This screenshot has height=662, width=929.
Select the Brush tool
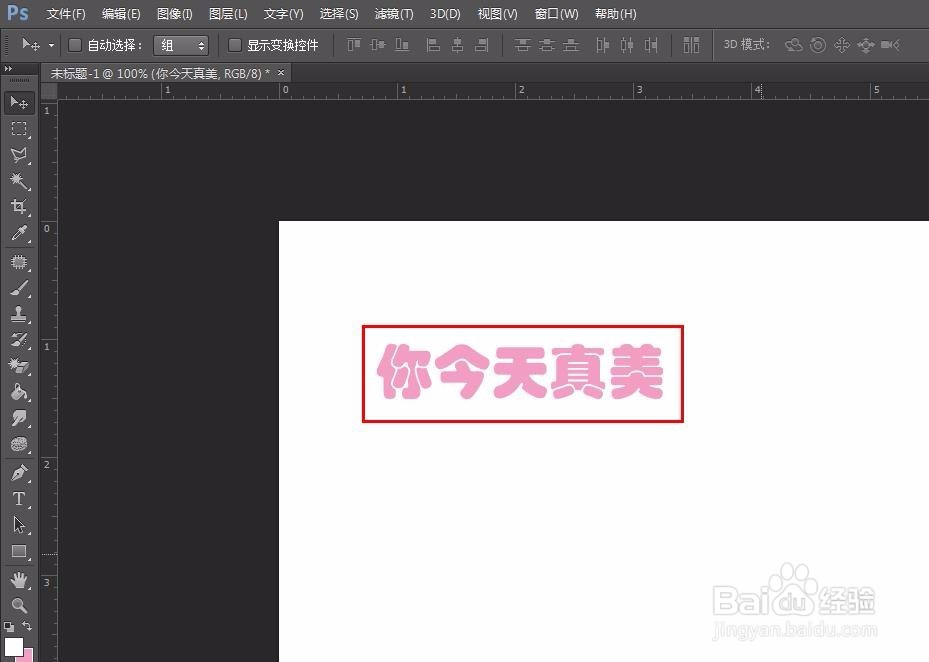pyautogui.click(x=19, y=288)
